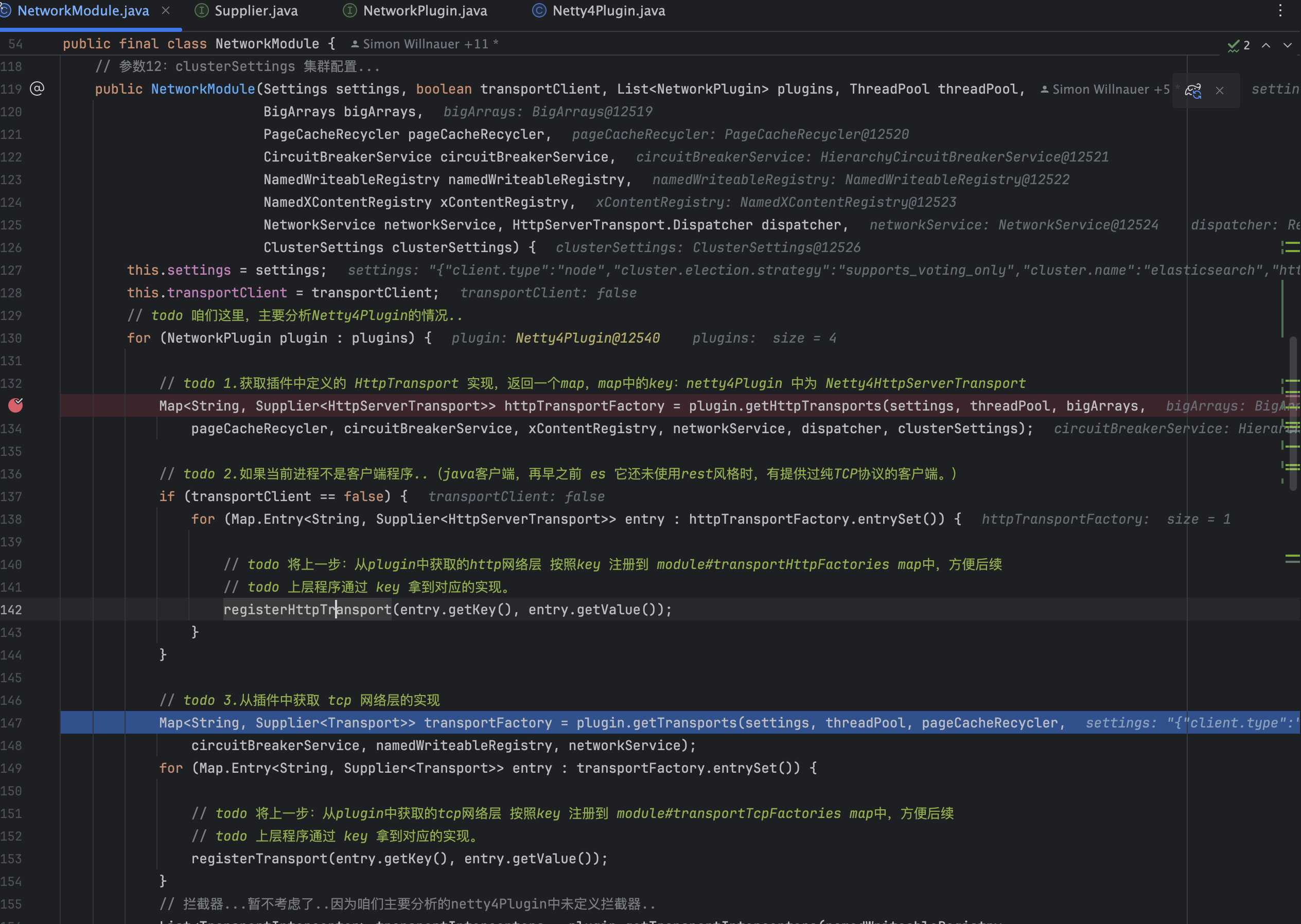The width and height of the screenshot is (1301, 924).
Task: Click the Gradle reload changes icon
Action: 1192,90
